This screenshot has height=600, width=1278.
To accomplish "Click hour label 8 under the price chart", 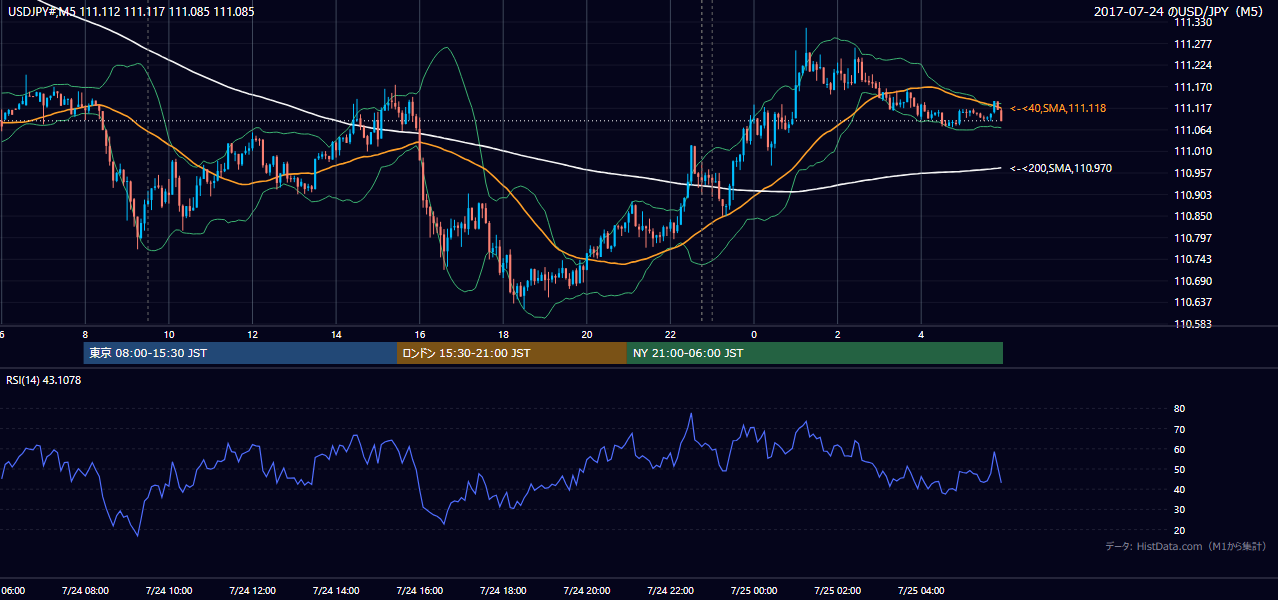I will pyautogui.click(x=85, y=334).
